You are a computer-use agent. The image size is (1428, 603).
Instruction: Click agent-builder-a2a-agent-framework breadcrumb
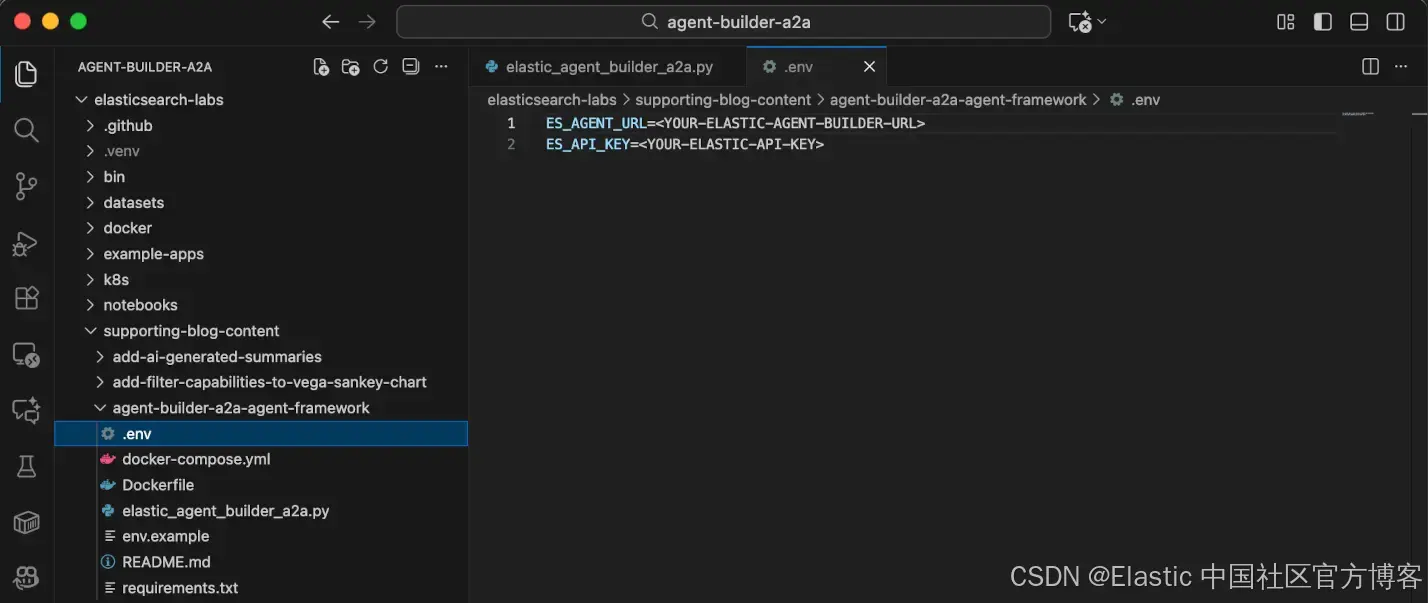coord(958,100)
